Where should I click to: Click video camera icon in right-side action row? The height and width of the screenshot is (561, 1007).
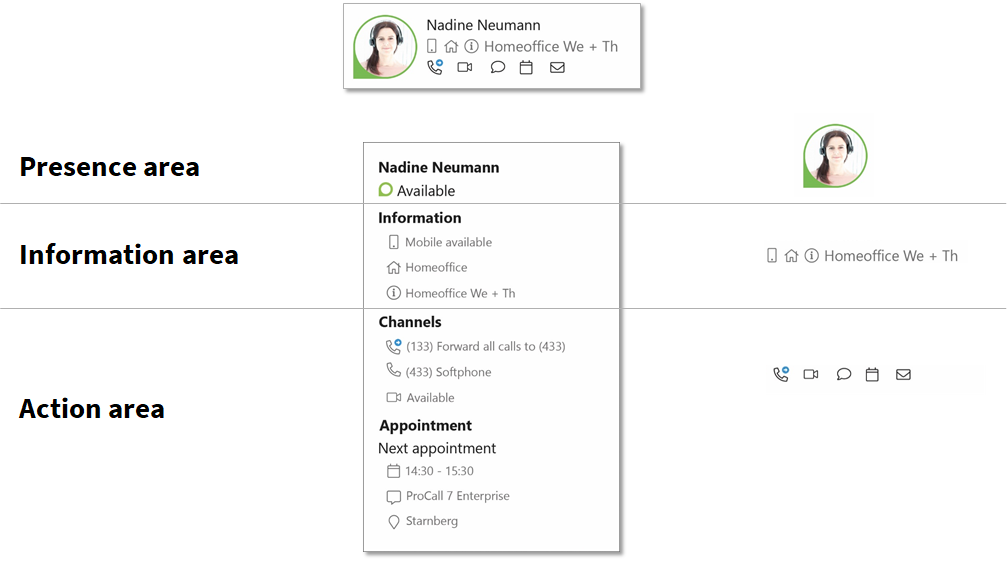(x=811, y=374)
